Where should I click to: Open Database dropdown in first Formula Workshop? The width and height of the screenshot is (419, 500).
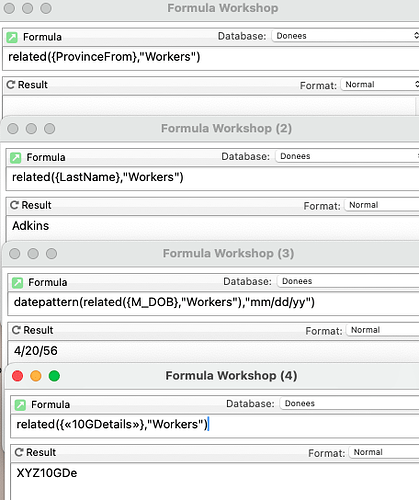click(x=345, y=36)
